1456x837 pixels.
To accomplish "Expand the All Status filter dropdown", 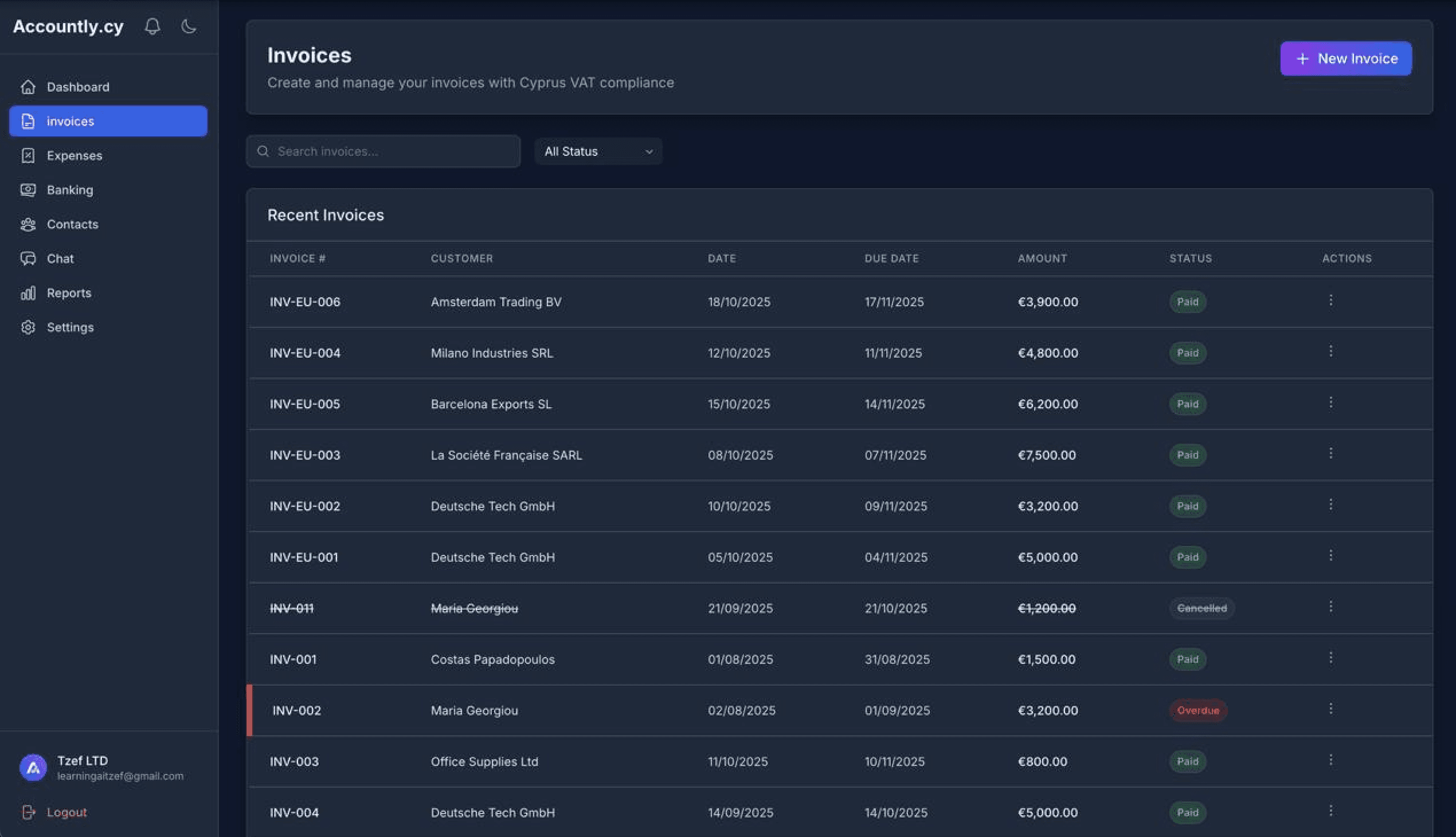I will pyautogui.click(x=598, y=152).
